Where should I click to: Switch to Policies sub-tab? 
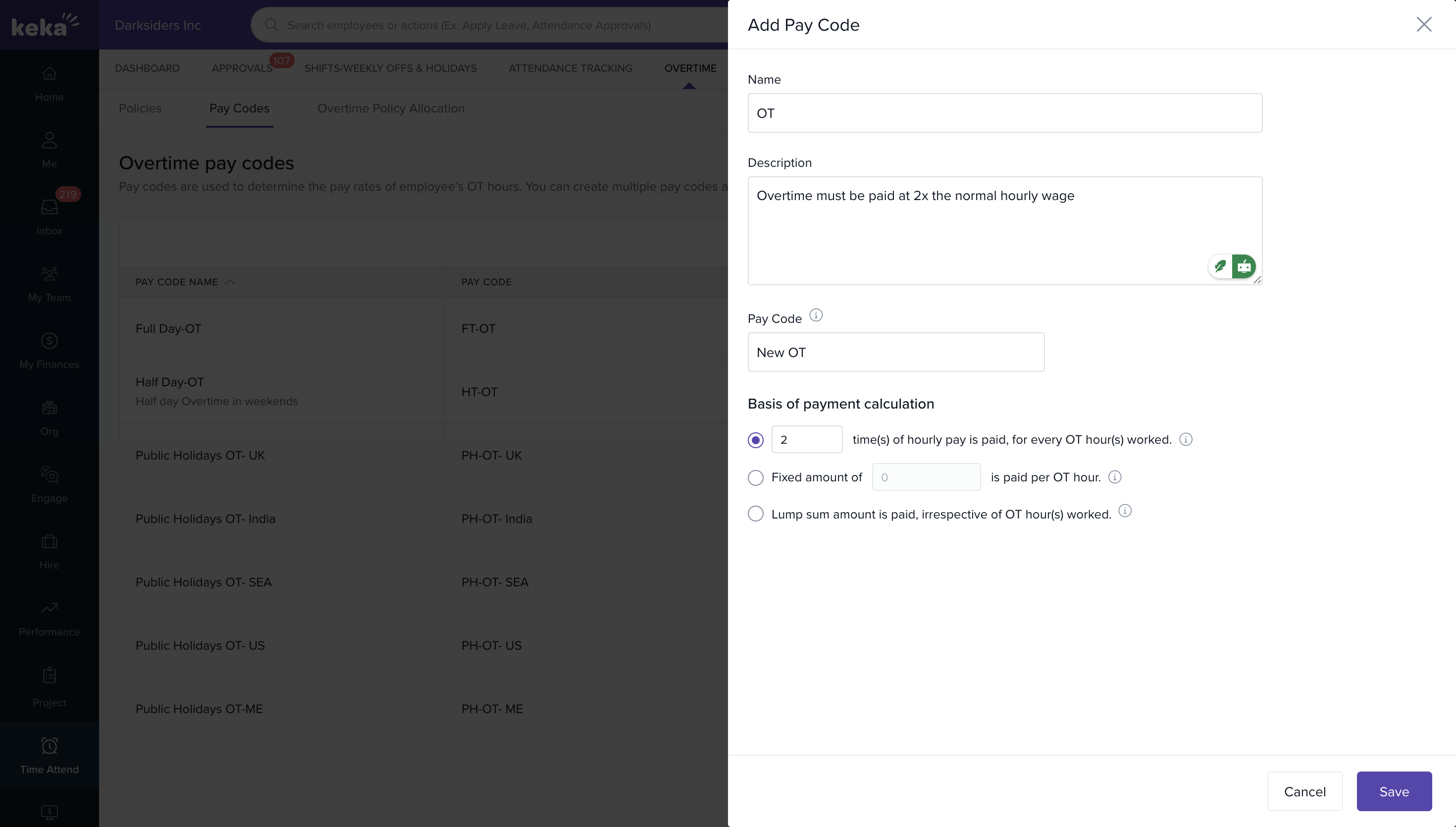tap(140, 108)
